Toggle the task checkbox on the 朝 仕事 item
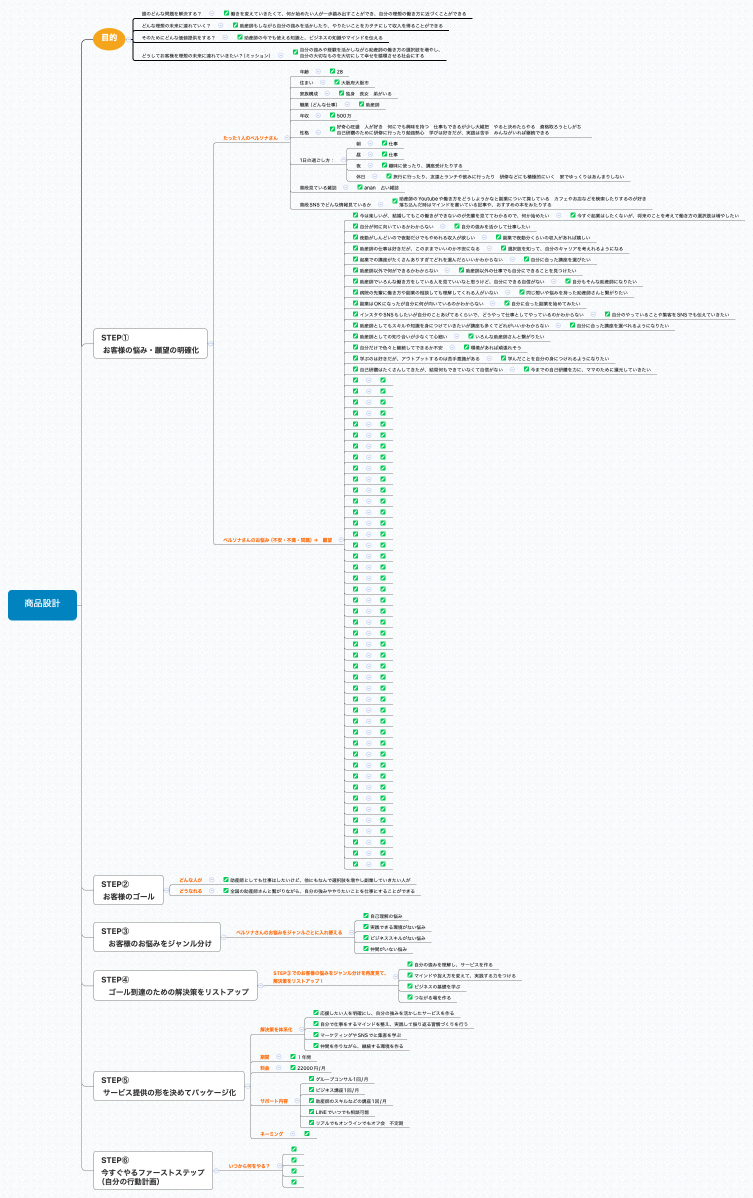 pyautogui.click(x=384, y=143)
